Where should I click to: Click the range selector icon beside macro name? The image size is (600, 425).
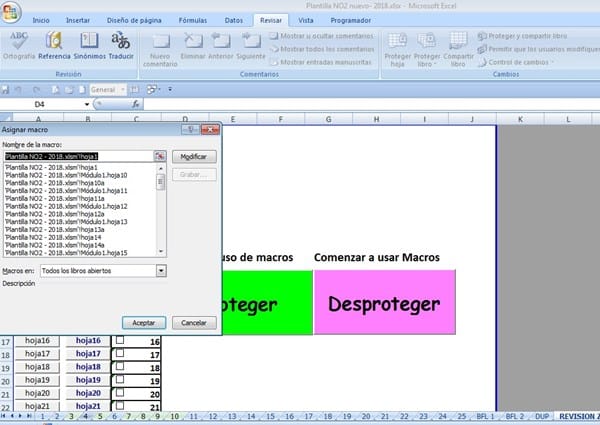160,156
